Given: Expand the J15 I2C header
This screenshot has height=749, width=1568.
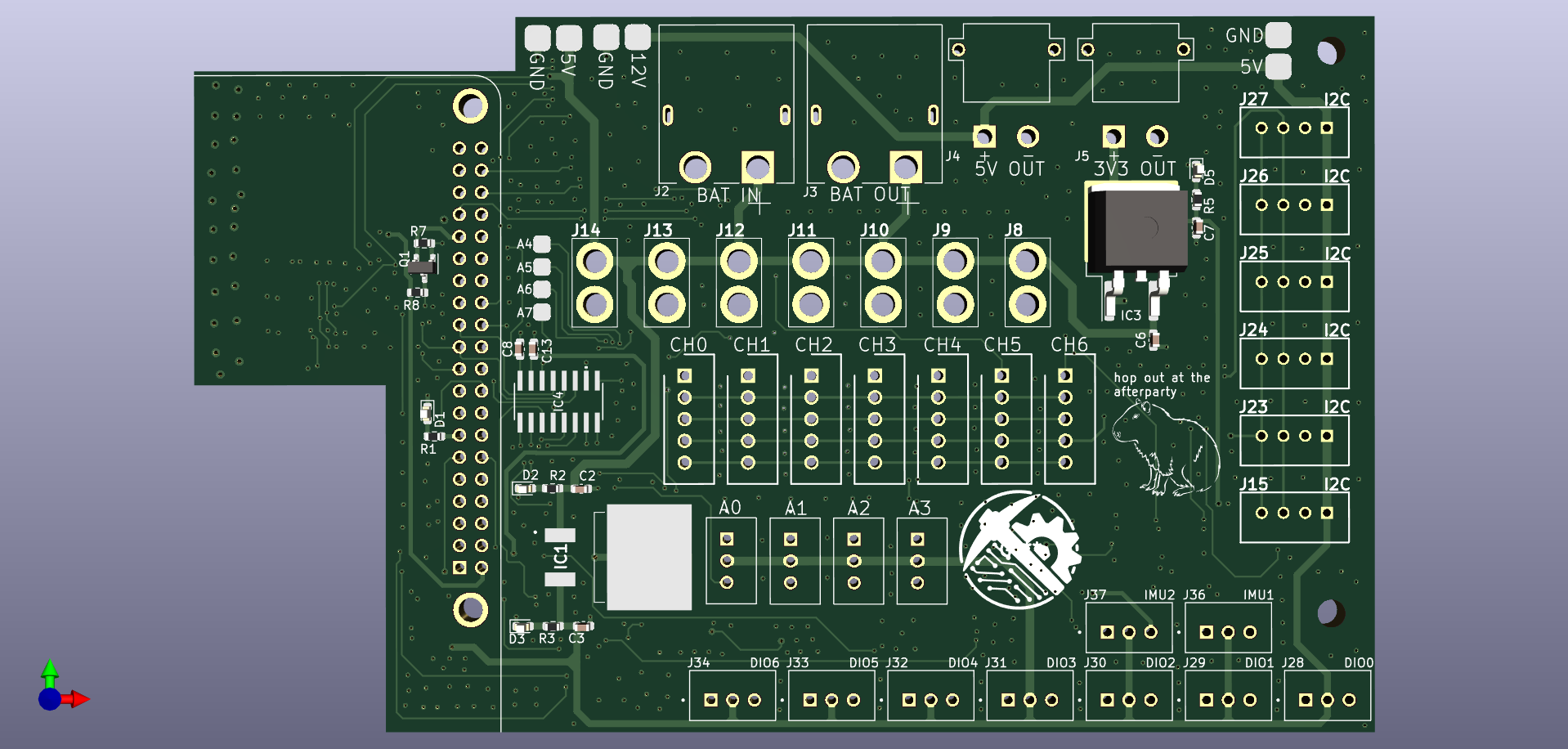Looking at the screenshot, I should (1294, 516).
